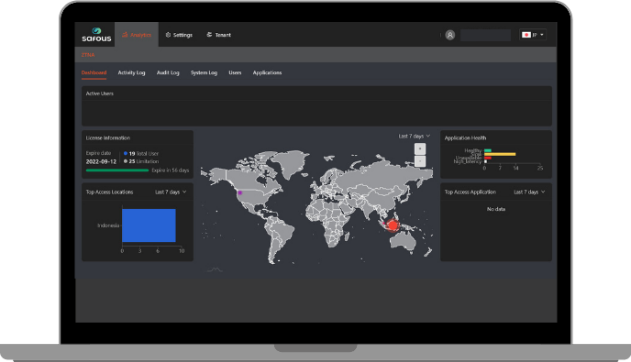Click the purple marker on North America
The image size is (631, 362).
[x=240, y=193]
